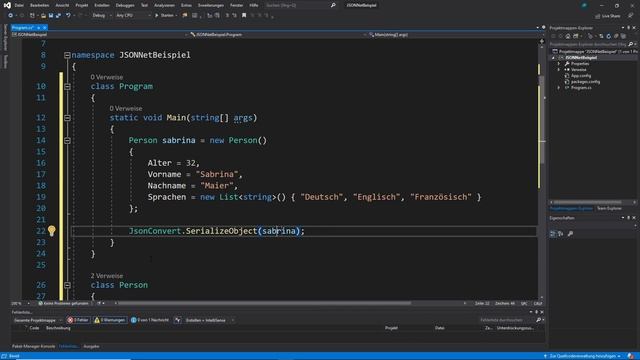Open the Gesamte Projektmappe scope dropdown
640x360 pixels.
(38, 320)
